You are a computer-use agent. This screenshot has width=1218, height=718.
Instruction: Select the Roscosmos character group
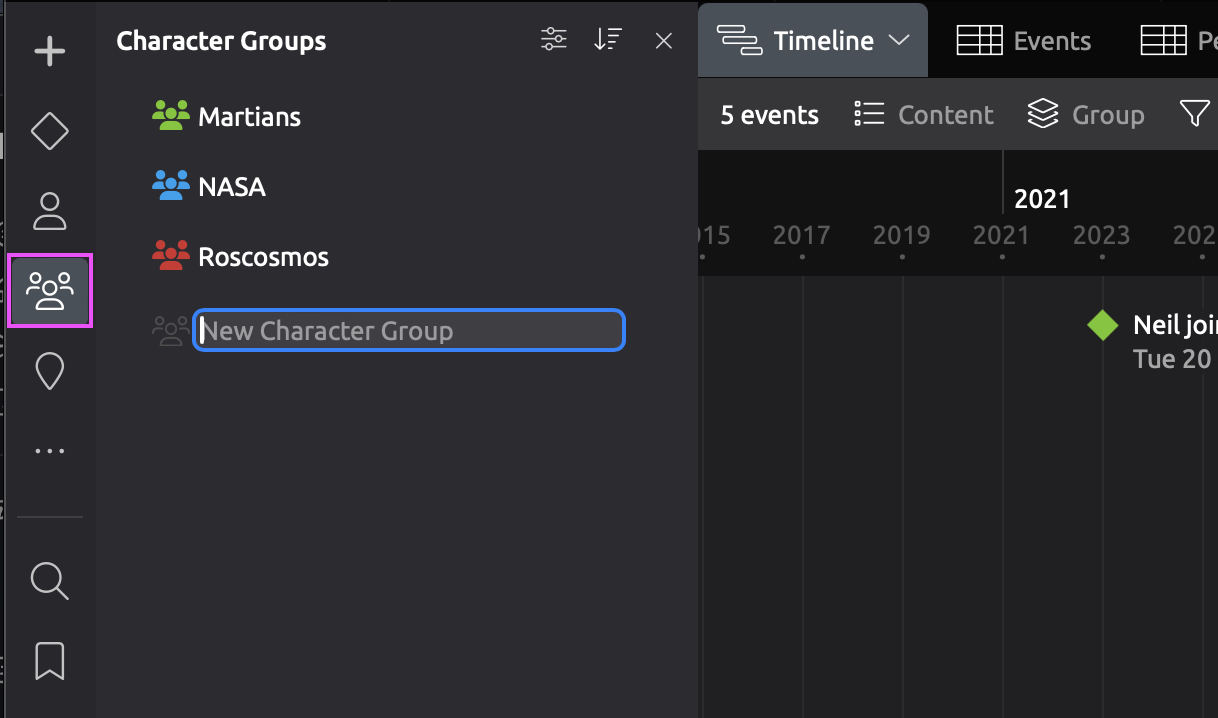pos(263,257)
